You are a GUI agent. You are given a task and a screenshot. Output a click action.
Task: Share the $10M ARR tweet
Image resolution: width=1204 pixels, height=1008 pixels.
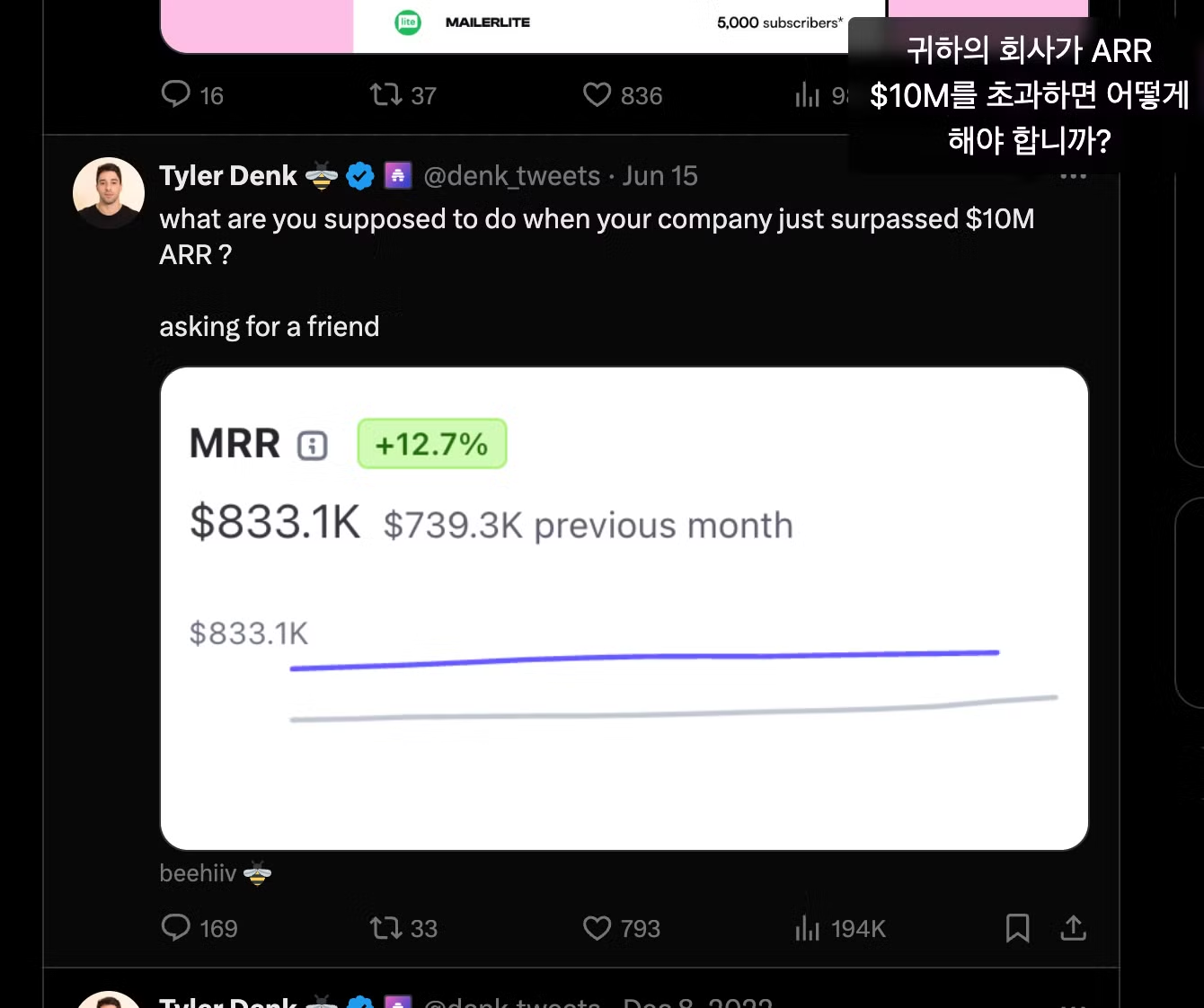[x=1073, y=927]
